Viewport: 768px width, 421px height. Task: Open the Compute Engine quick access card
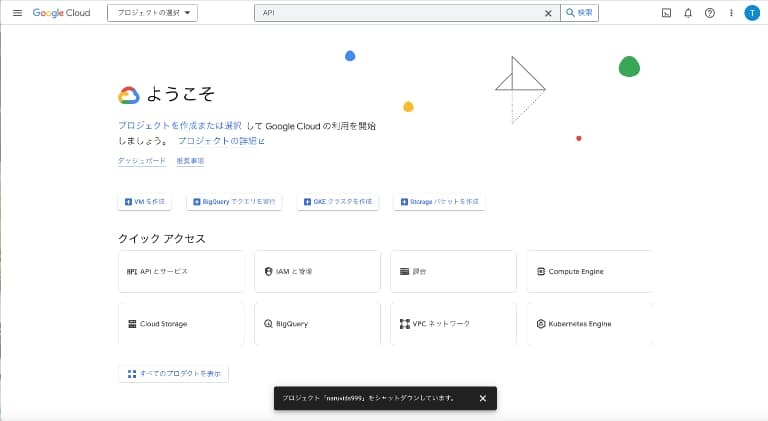(x=590, y=271)
